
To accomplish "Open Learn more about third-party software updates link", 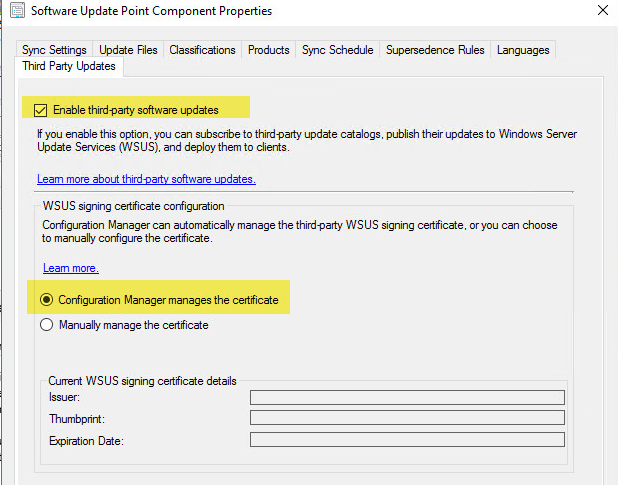I will (x=146, y=179).
